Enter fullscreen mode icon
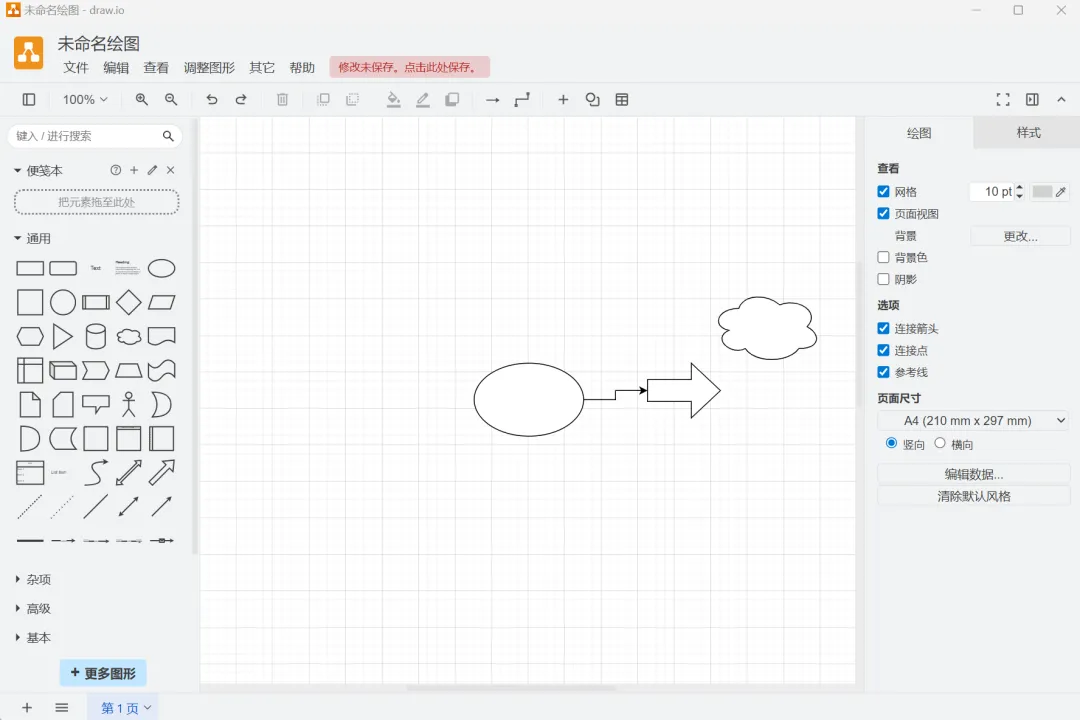The width and height of the screenshot is (1080, 720). click(1003, 100)
